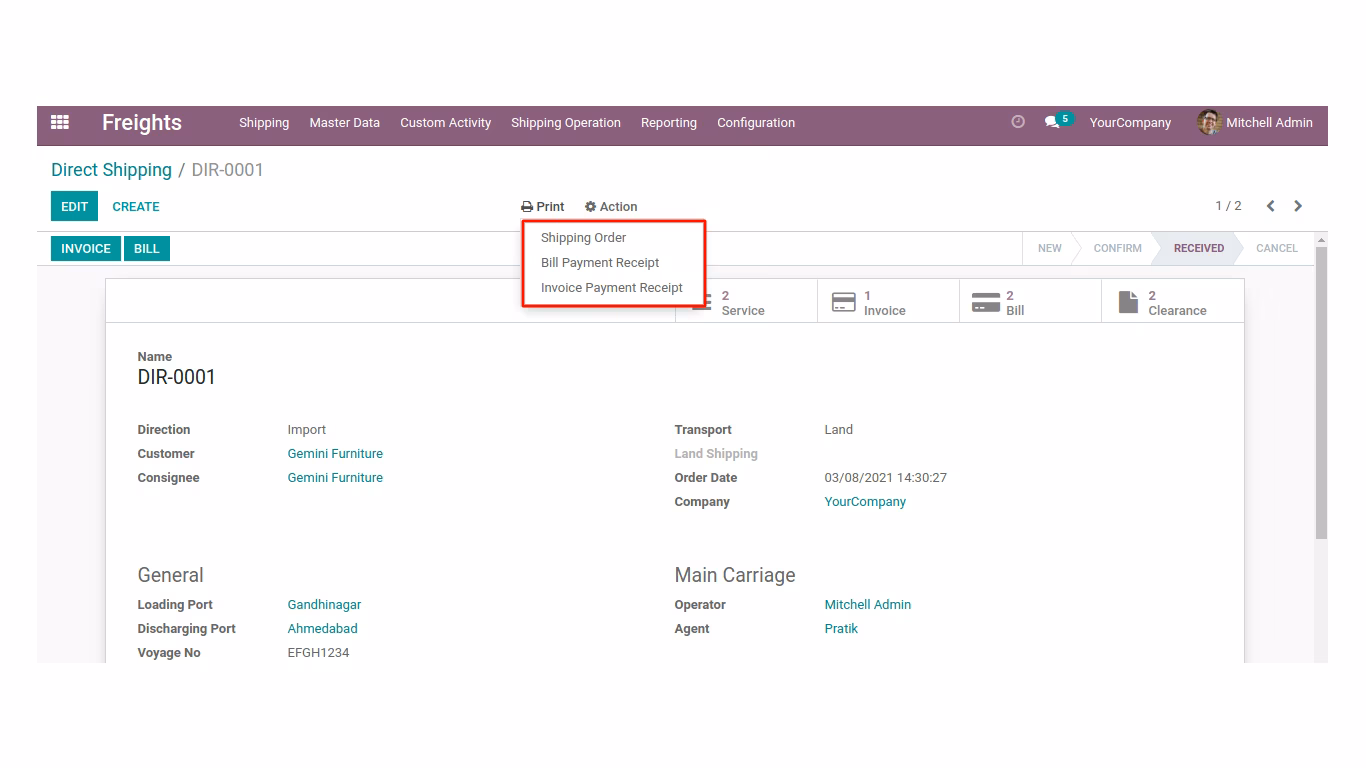The image size is (1366, 768).
Task: Open Consignee Gemini Furniture link
Action: click(335, 478)
